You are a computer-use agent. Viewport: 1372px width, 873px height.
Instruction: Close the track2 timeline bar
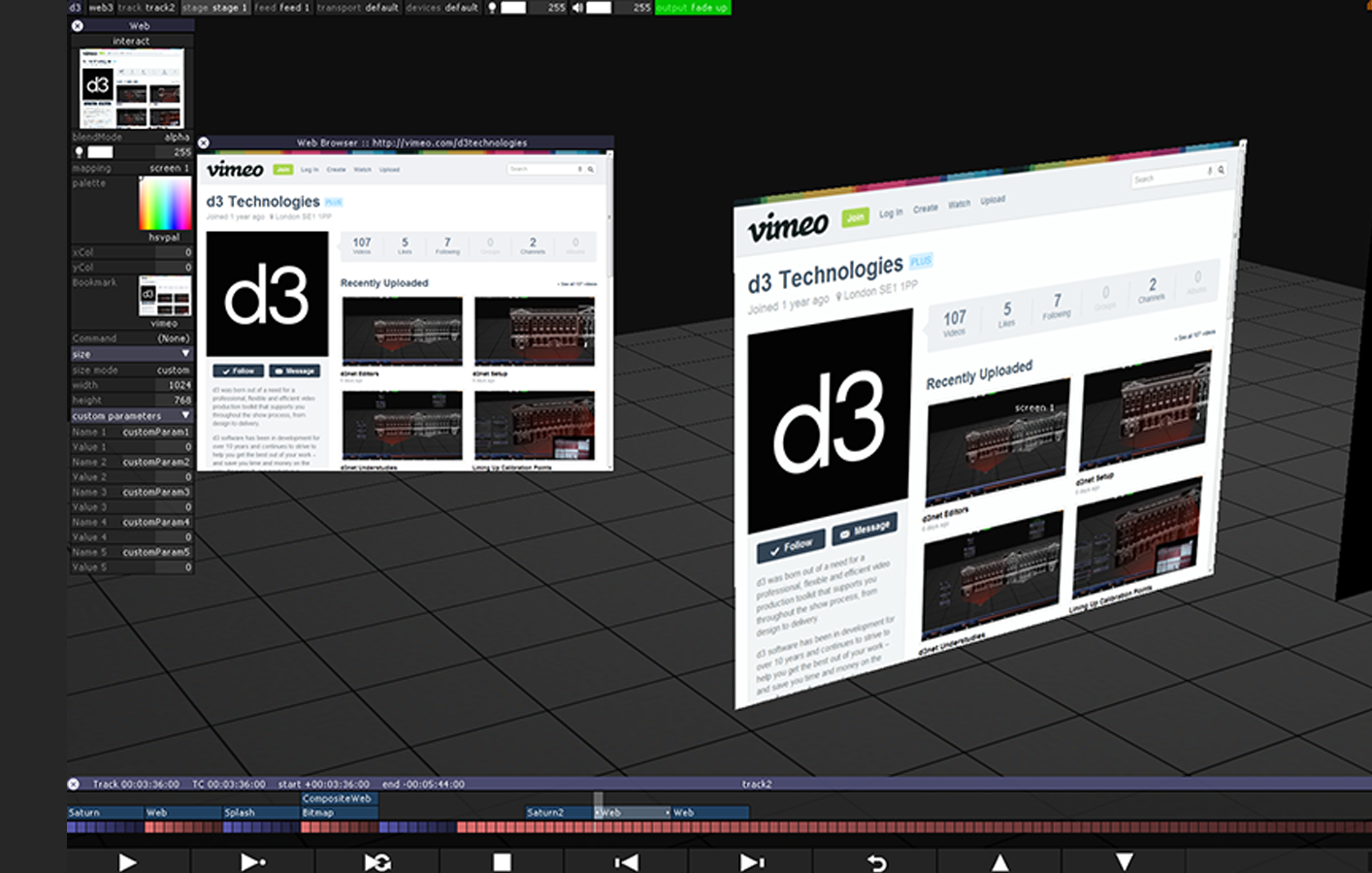point(74,784)
